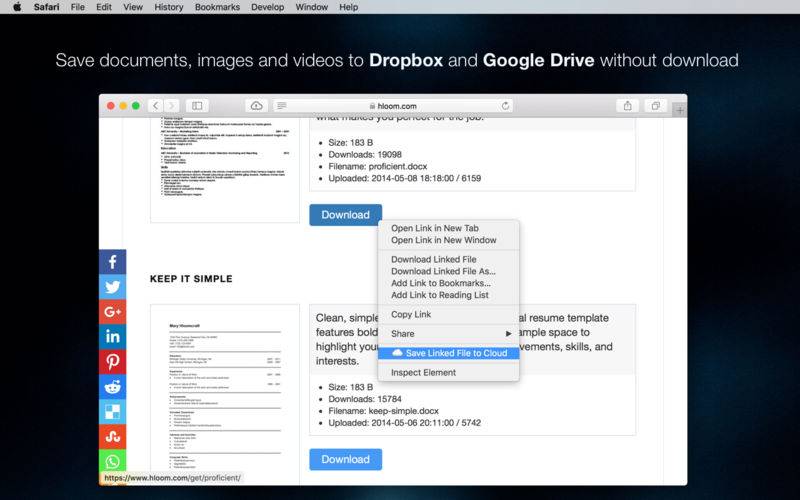Click the 'Filename: proficient.docx' text
The height and width of the screenshot is (500, 800).
click(x=378, y=166)
